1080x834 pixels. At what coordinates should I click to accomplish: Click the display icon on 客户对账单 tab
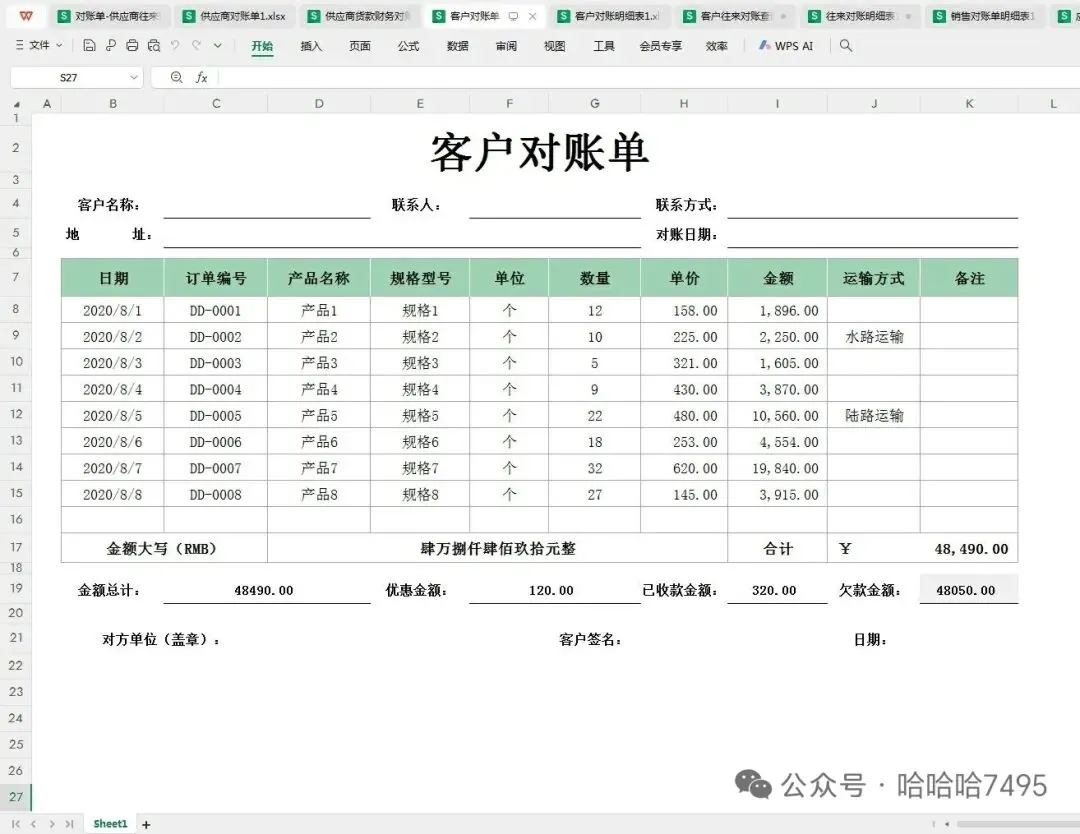pos(513,16)
